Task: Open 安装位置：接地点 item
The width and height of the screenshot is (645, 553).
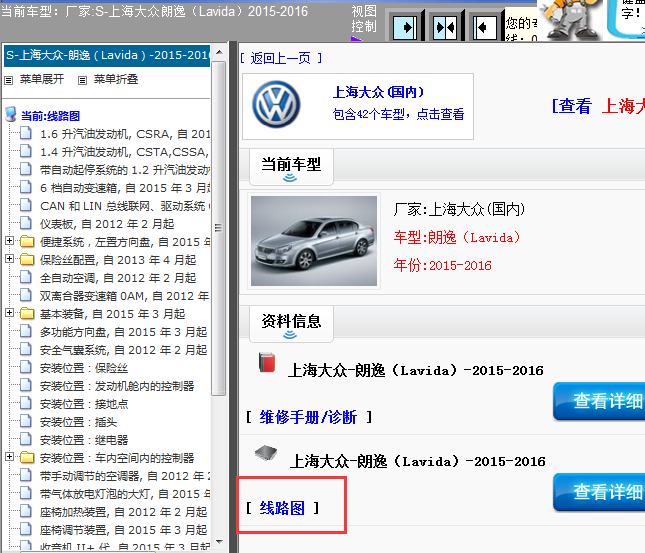Action: coord(84,404)
